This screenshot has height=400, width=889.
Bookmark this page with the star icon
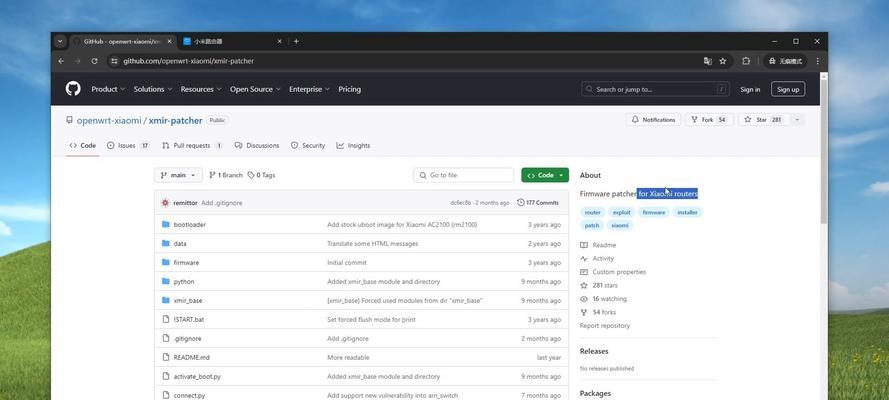coord(723,61)
